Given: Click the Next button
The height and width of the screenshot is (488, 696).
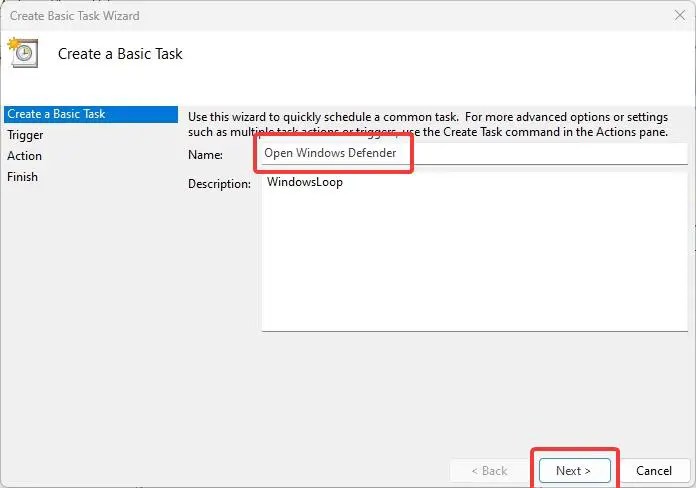Looking at the screenshot, I should [574, 470].
